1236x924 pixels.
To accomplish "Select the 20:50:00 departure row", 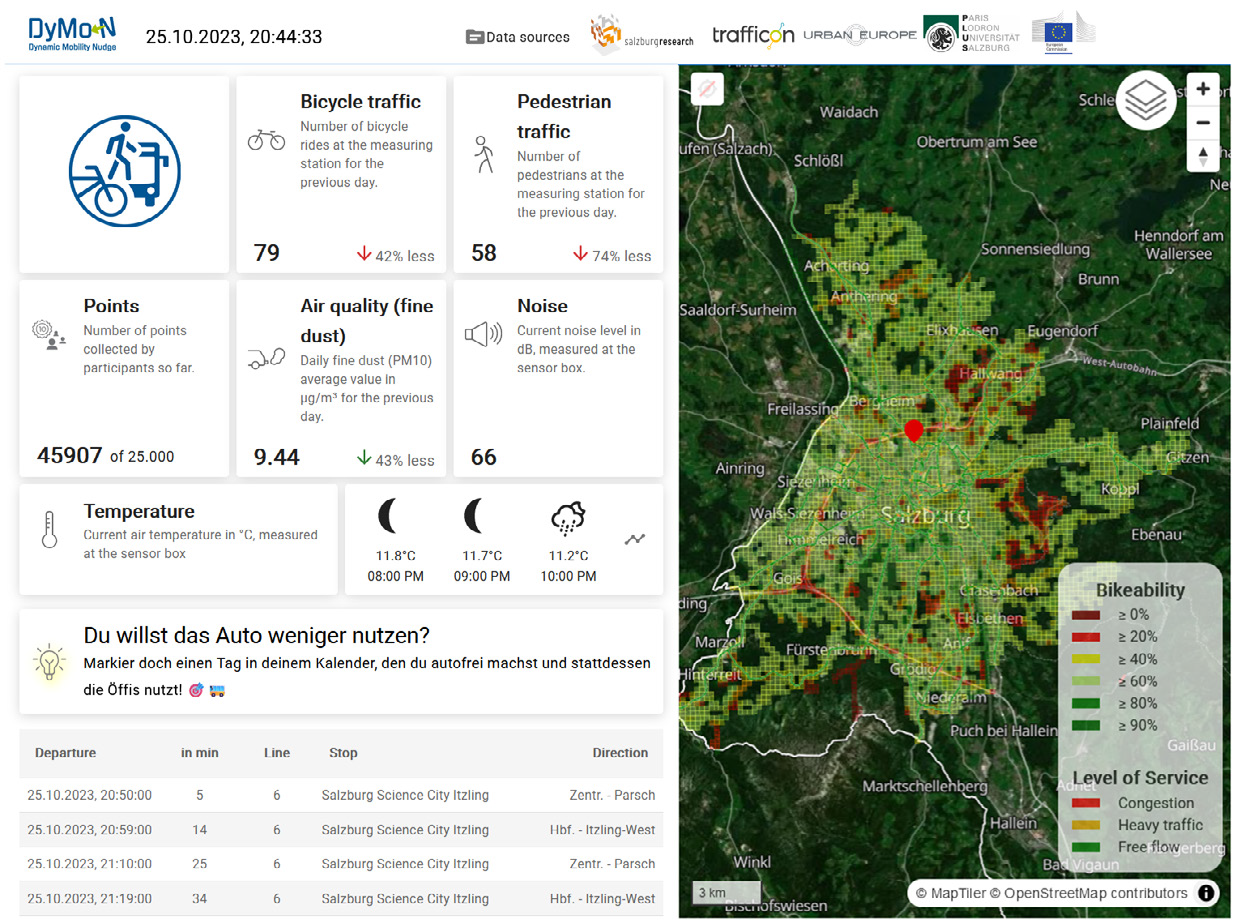I will click(x=340, y=796).
